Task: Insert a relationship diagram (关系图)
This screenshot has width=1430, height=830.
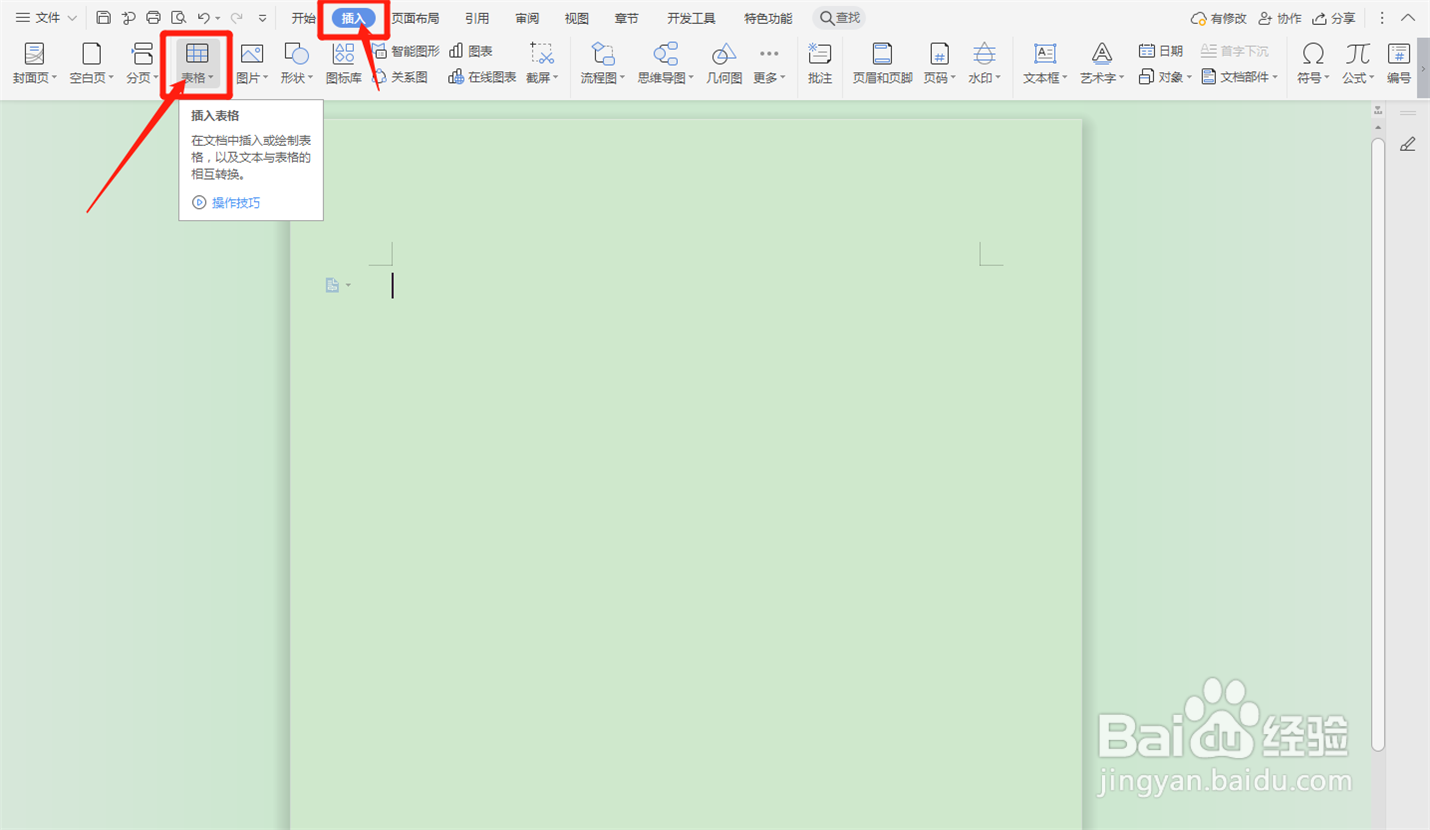Action: point(400,77)
